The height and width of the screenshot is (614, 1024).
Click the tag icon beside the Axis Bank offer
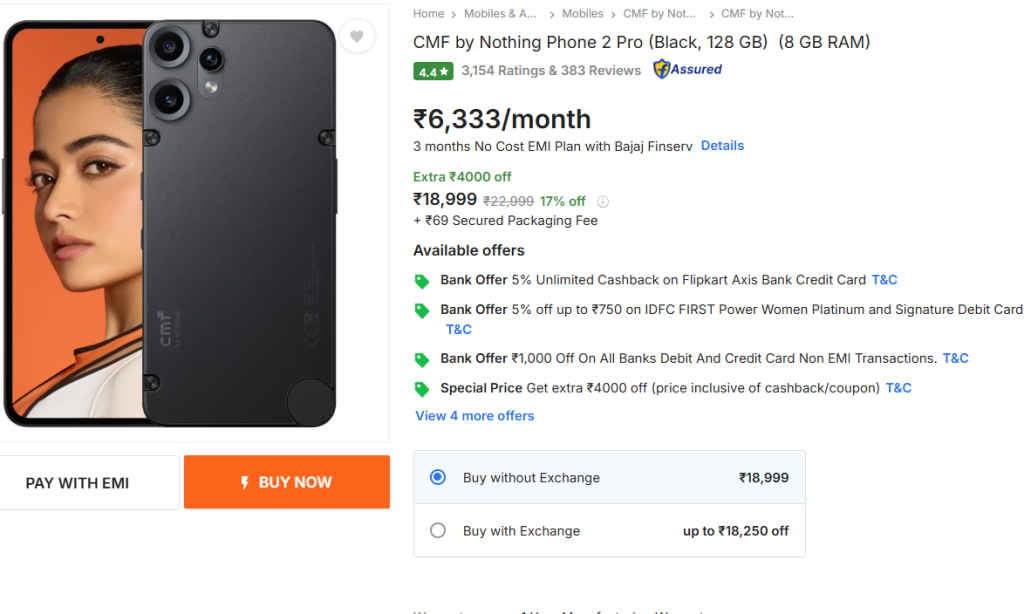point(421,281)
